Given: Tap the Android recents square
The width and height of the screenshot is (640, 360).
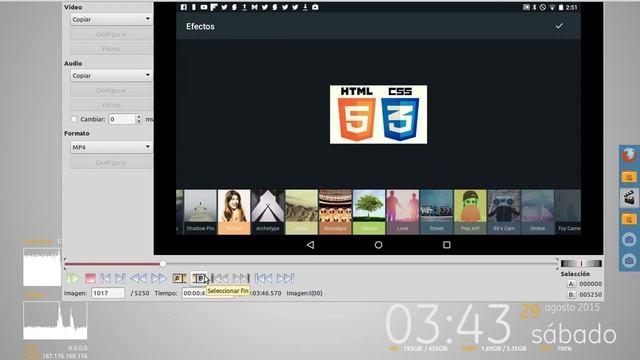Looking at the screenshot, I should pyautogui.click(x=447, y=245).
